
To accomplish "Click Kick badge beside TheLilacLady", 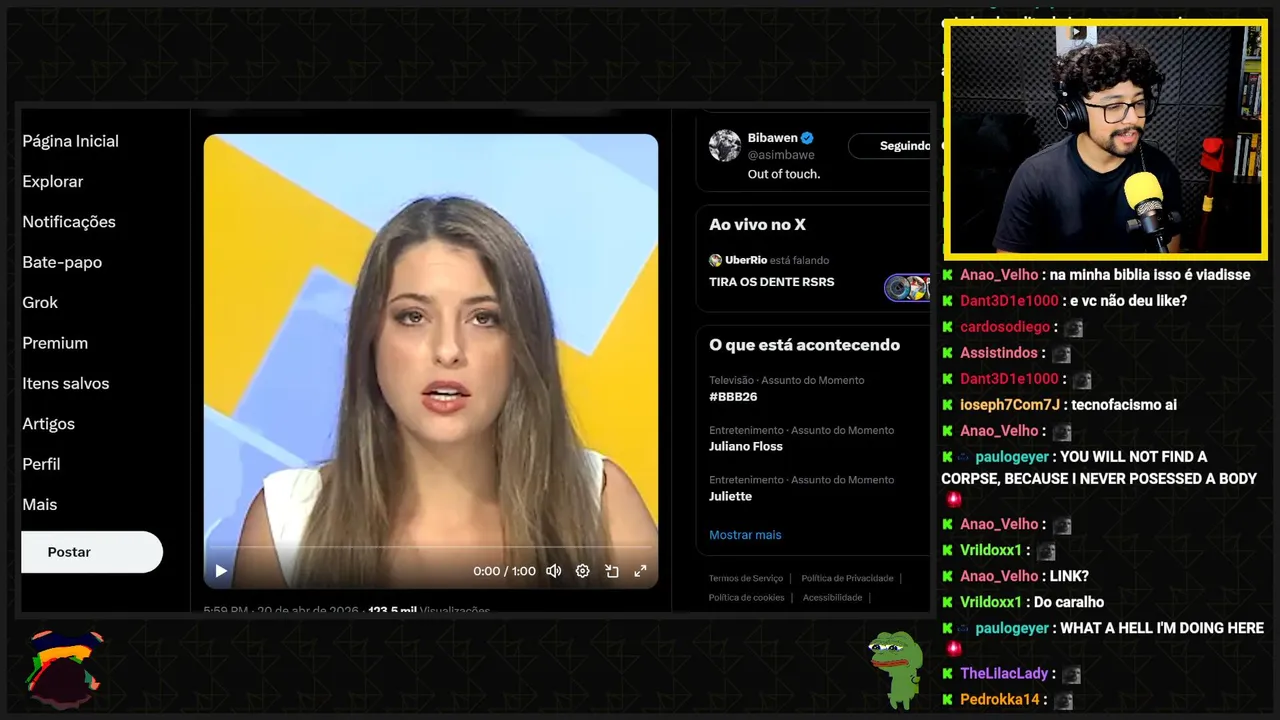I will (947, 674).
